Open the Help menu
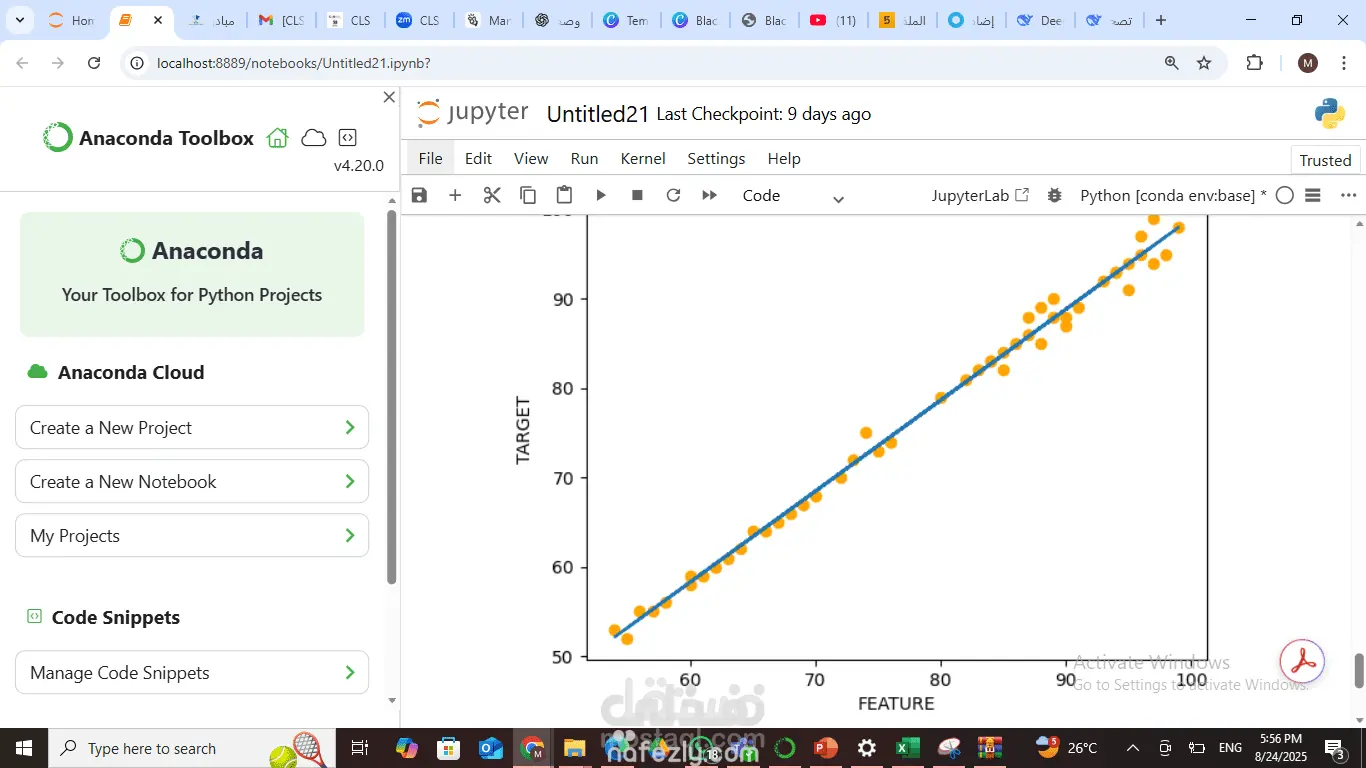 click(x=784, y=158)
